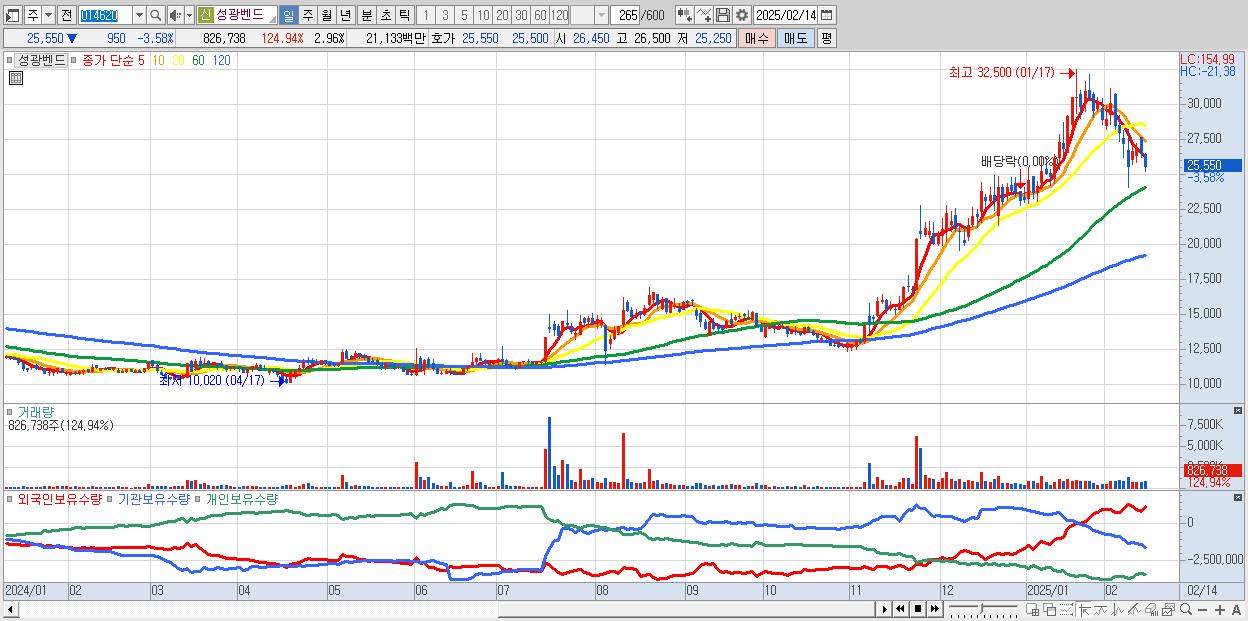Select the 30 interval button
This screenshot has width=1248, height=621.
pyautogui.click(x=521, y=15)
